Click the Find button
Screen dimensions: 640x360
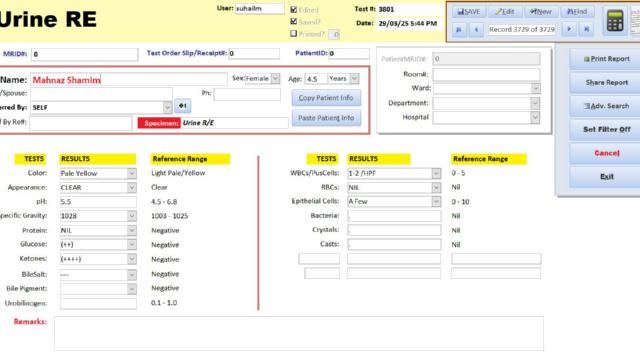[x=577, y=12]
